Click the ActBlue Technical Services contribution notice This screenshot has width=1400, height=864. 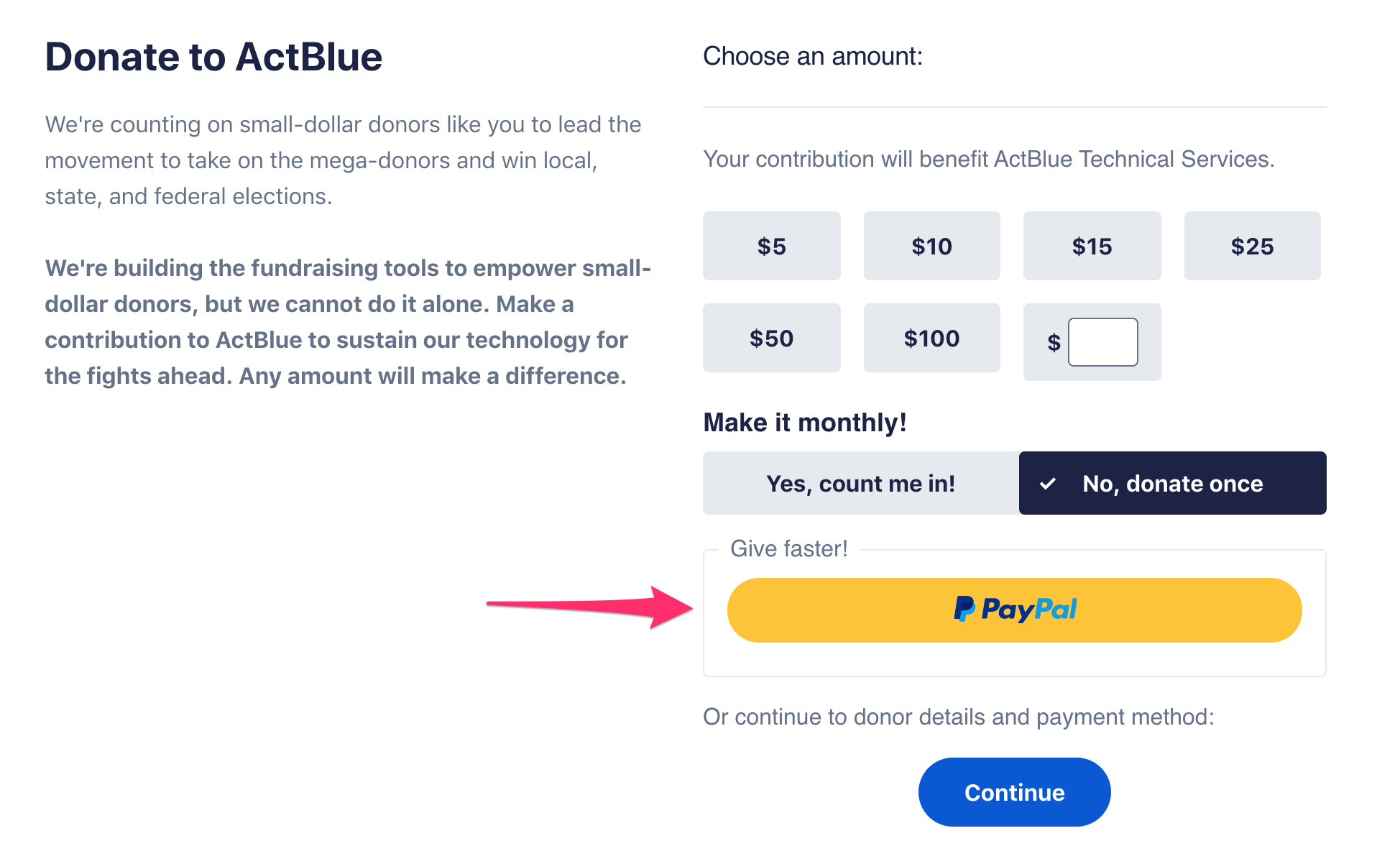pos(988,159)
